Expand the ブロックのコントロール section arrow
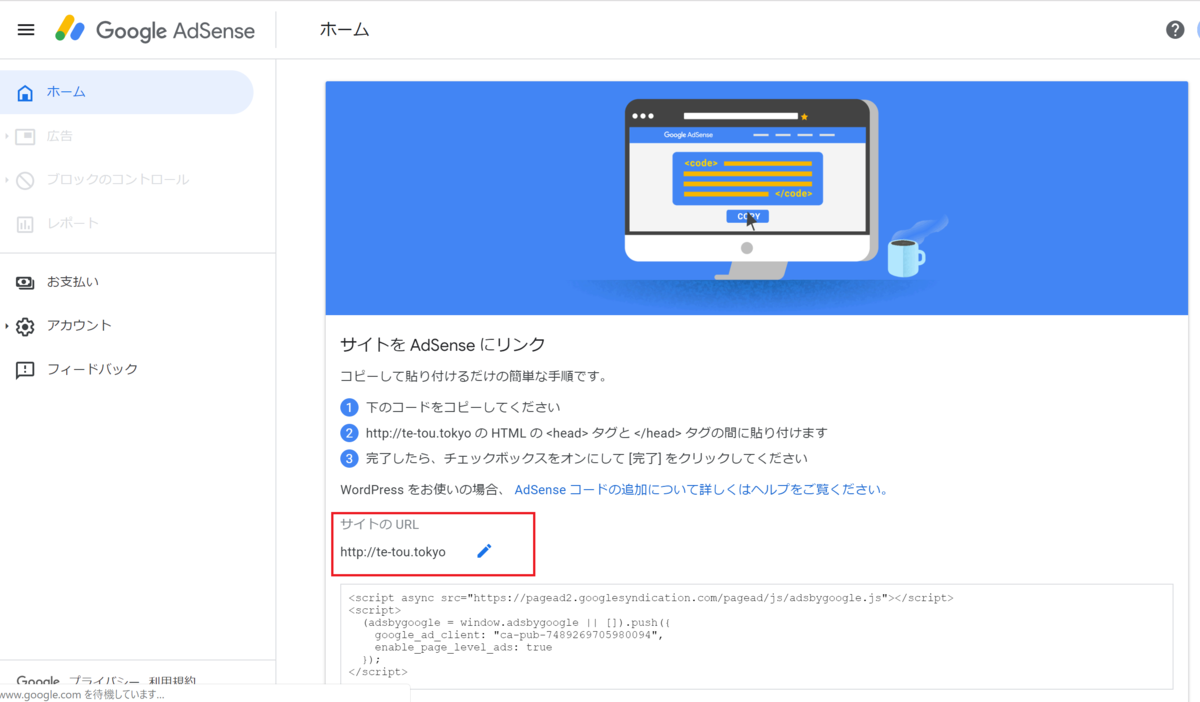Viewport: 1200px width, 702px height. tap(7, 180)
